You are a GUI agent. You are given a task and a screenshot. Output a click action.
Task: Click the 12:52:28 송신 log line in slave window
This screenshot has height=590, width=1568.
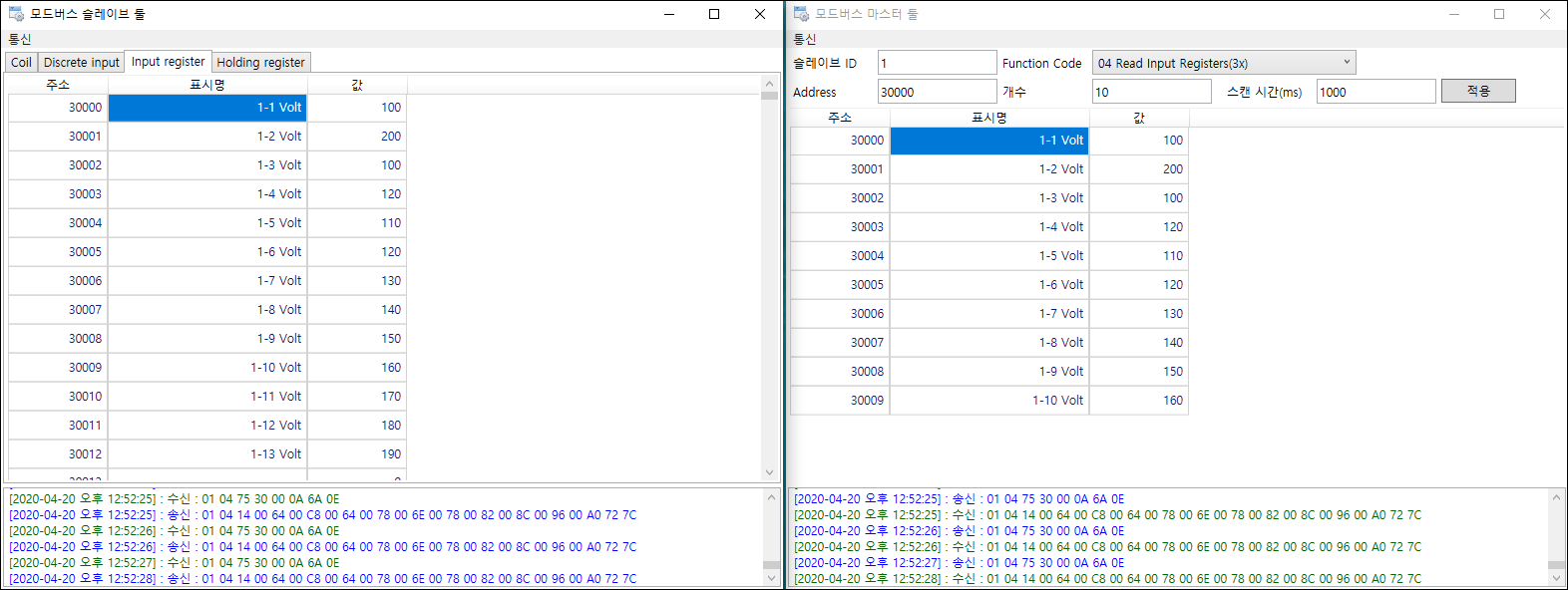(x=322, y=579)
